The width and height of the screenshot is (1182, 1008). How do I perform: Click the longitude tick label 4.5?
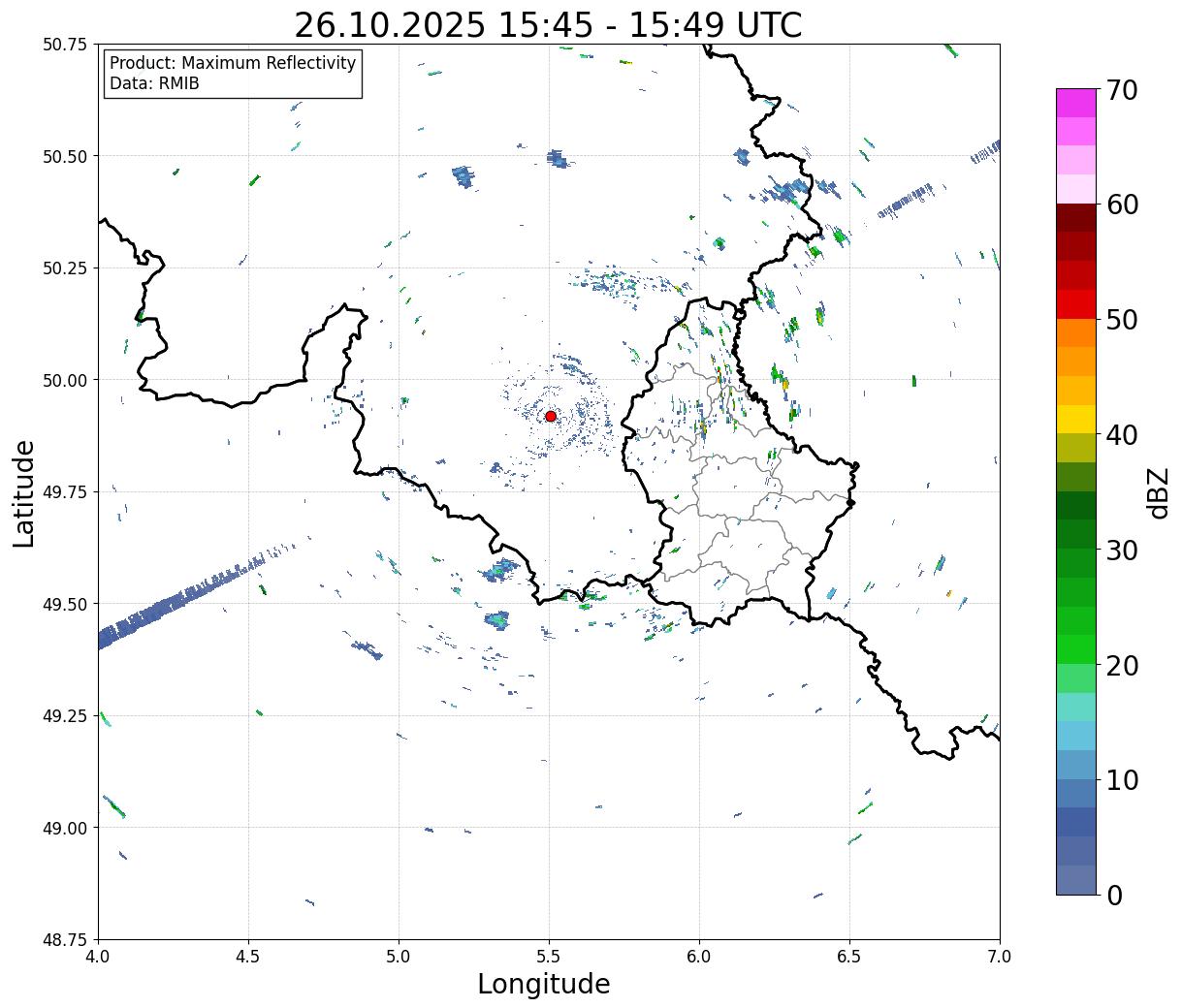coord(248,957)
